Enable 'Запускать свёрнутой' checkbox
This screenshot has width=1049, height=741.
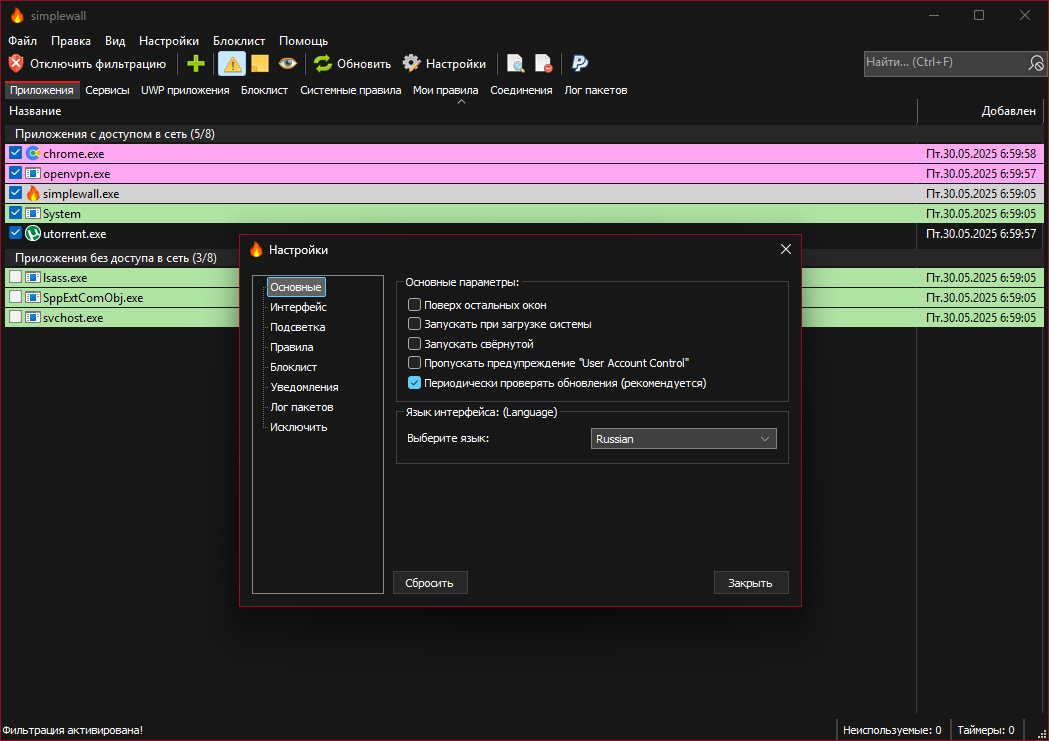pyautogui.click(x=414, y=344)
